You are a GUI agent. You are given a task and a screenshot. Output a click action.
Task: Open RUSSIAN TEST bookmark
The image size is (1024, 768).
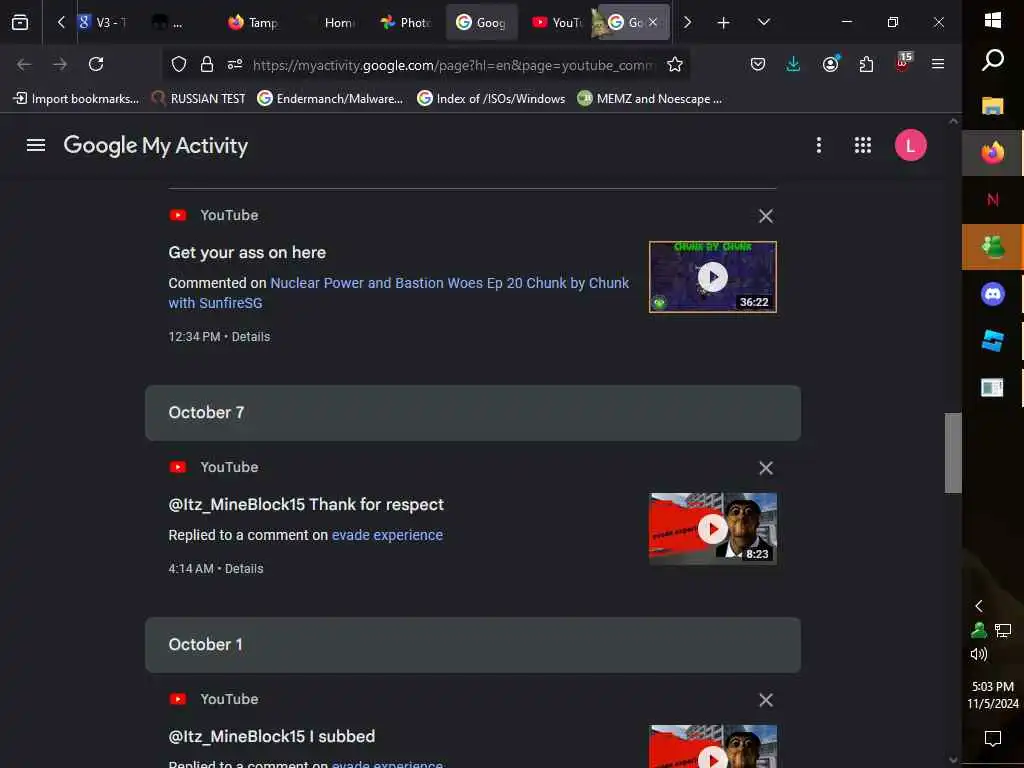pos(199,99)
